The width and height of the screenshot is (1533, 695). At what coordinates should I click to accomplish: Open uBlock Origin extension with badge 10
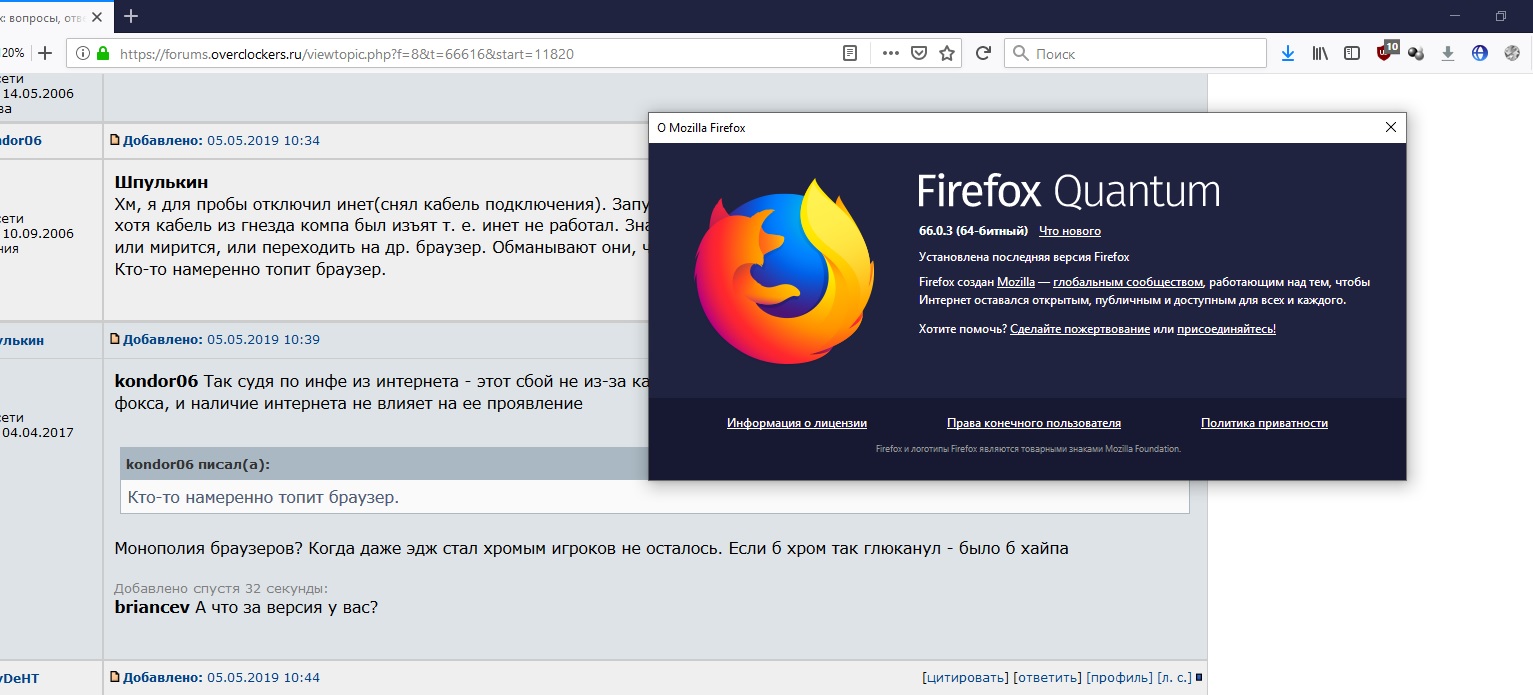click(1386, 51)
